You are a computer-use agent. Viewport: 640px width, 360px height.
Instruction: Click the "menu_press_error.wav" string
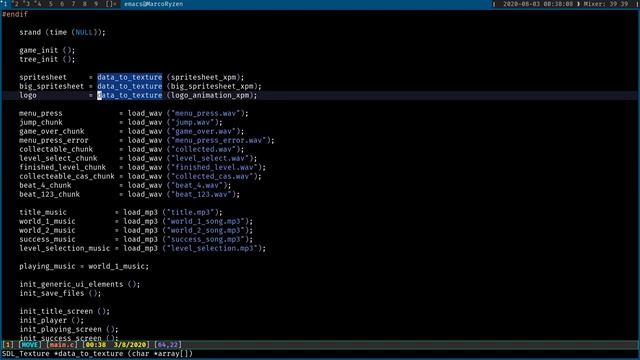point(219,140)
